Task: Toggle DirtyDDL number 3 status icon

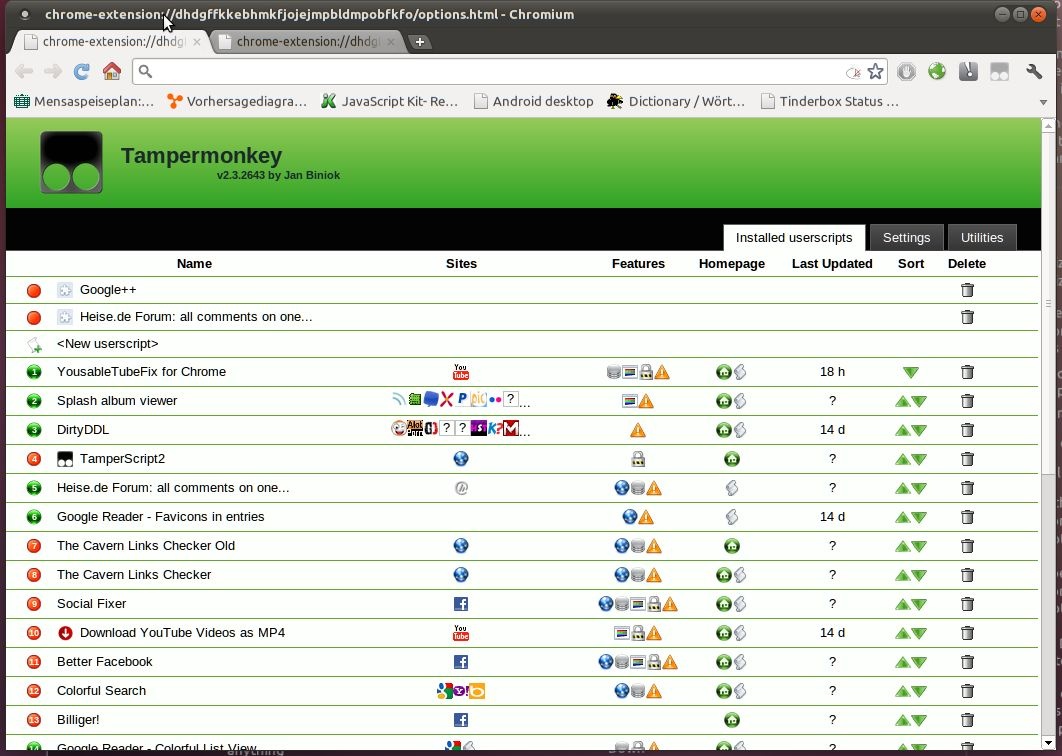Action: pyautogui.click(x=34, y=430)
